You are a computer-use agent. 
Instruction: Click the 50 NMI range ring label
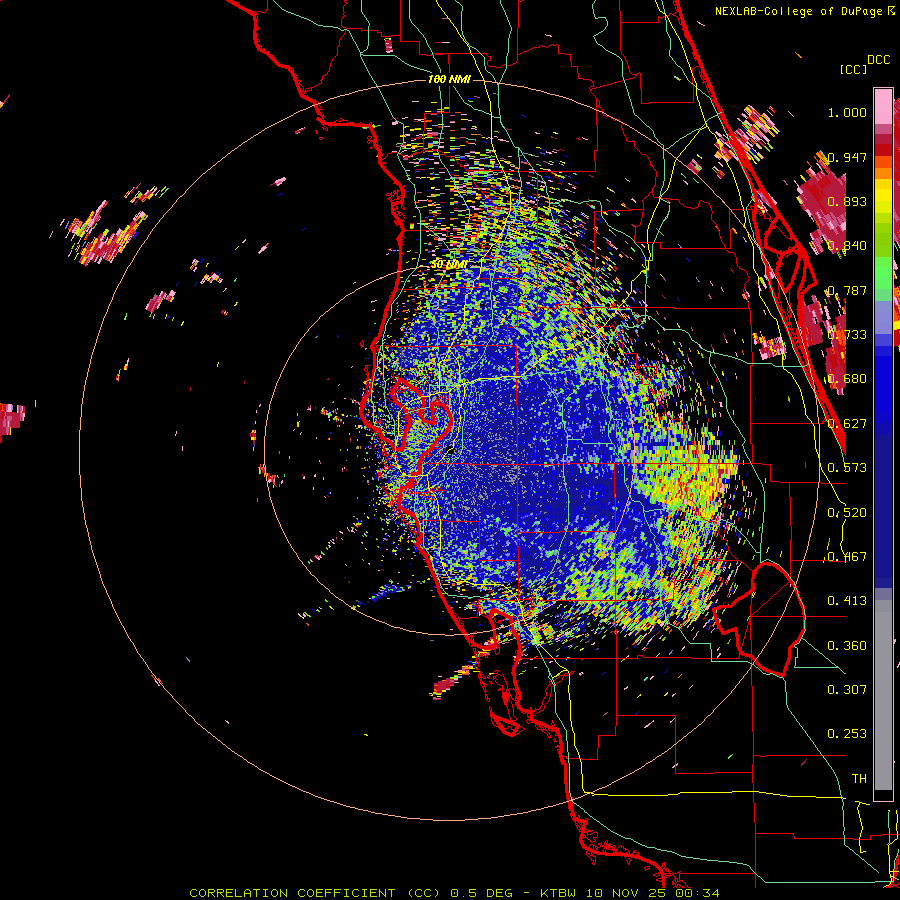pos(449,265)
